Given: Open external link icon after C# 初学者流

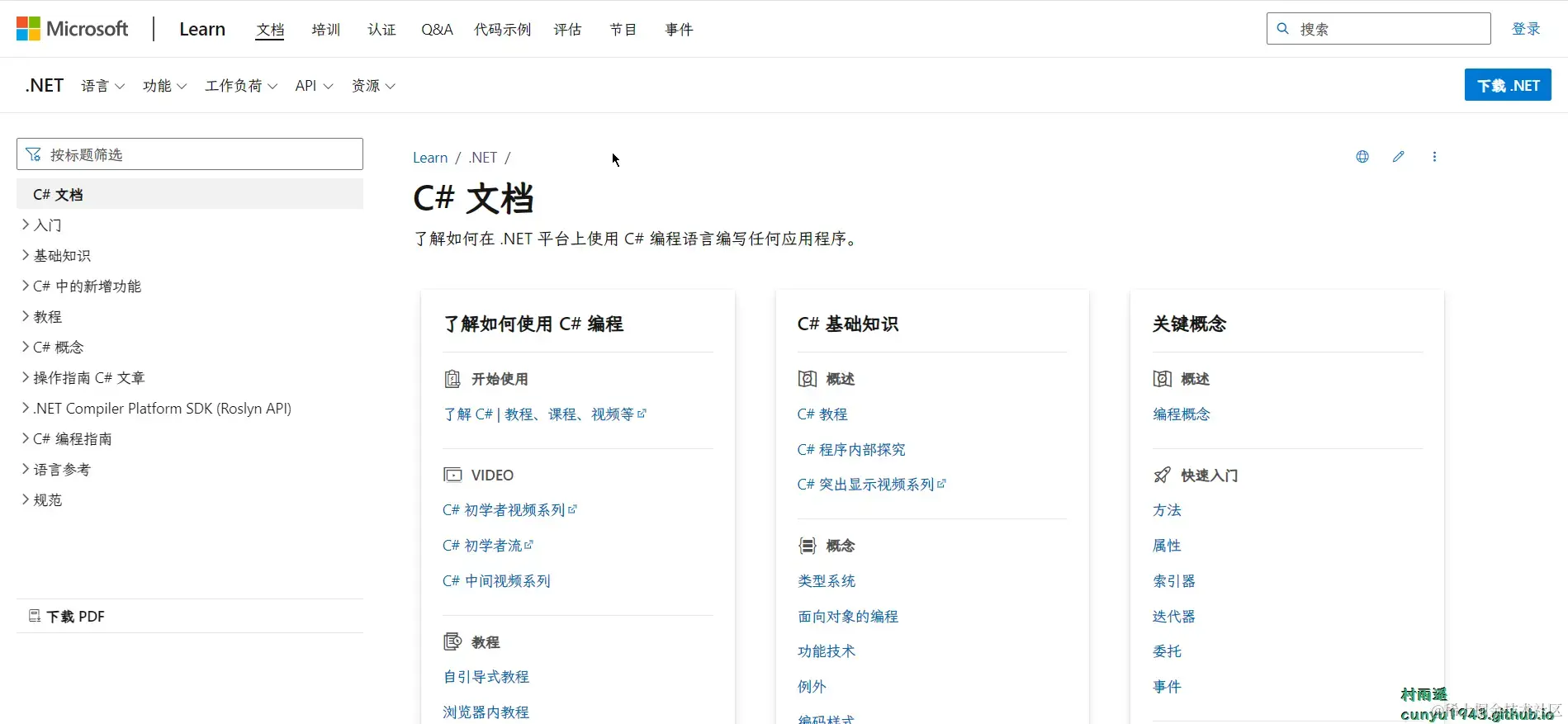Looking at the screenshot, I should tap(529, 545).
